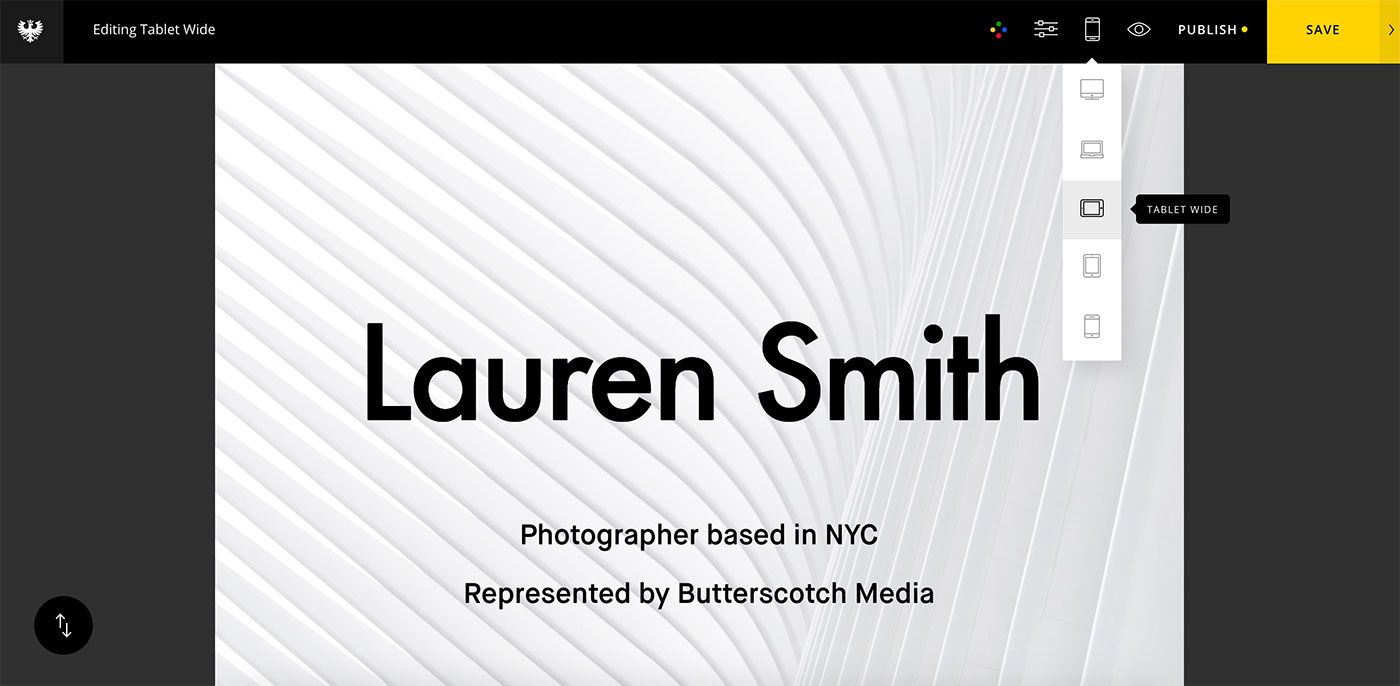Image resolution: width=1400 pixels, height=686 pixels.
Task: Open the sliders settings icon
Action: (x=1046, y=30)
